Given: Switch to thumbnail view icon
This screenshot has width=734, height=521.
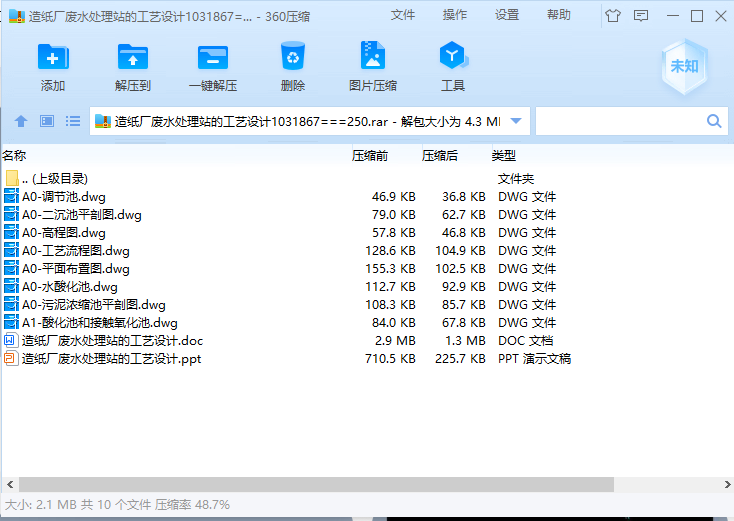Looking at the screenshot, I should click(47, 121).
